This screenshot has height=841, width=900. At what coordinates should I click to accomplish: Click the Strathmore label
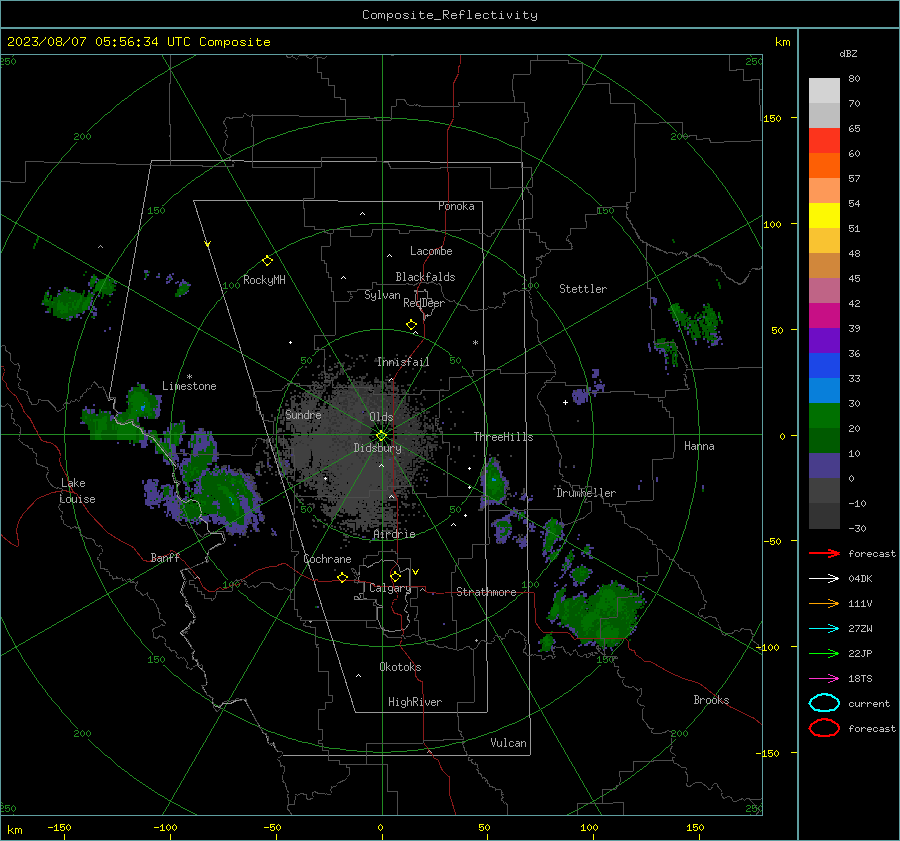click(486, 592)
